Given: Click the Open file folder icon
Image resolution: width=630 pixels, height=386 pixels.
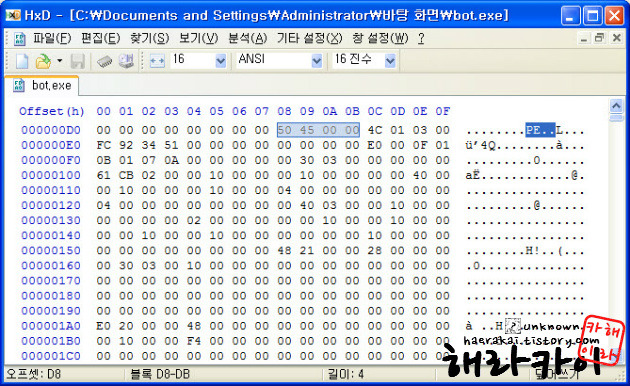Looking at the screenshot, I should pos(43,61).
